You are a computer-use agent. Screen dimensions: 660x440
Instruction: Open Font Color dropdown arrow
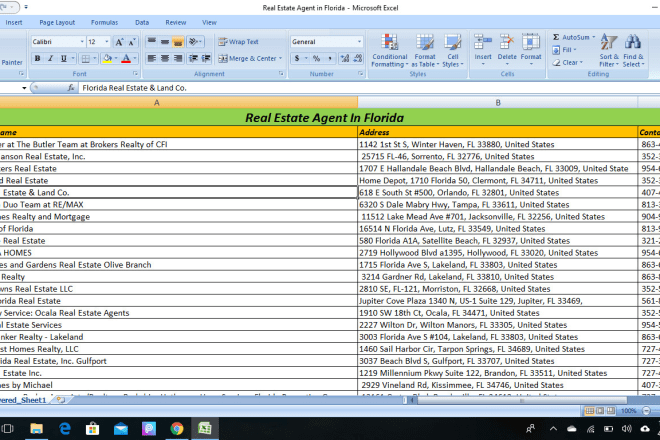coord(135,59)
